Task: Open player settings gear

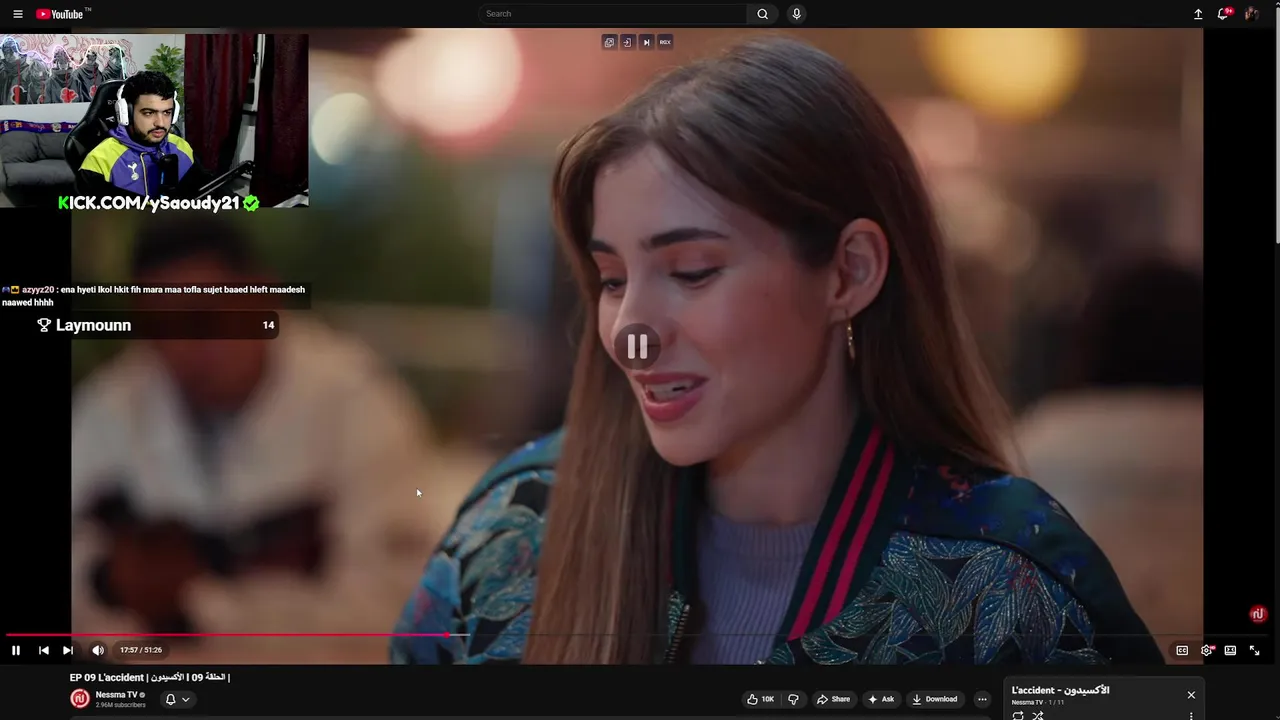Action: pos(1207,650)
